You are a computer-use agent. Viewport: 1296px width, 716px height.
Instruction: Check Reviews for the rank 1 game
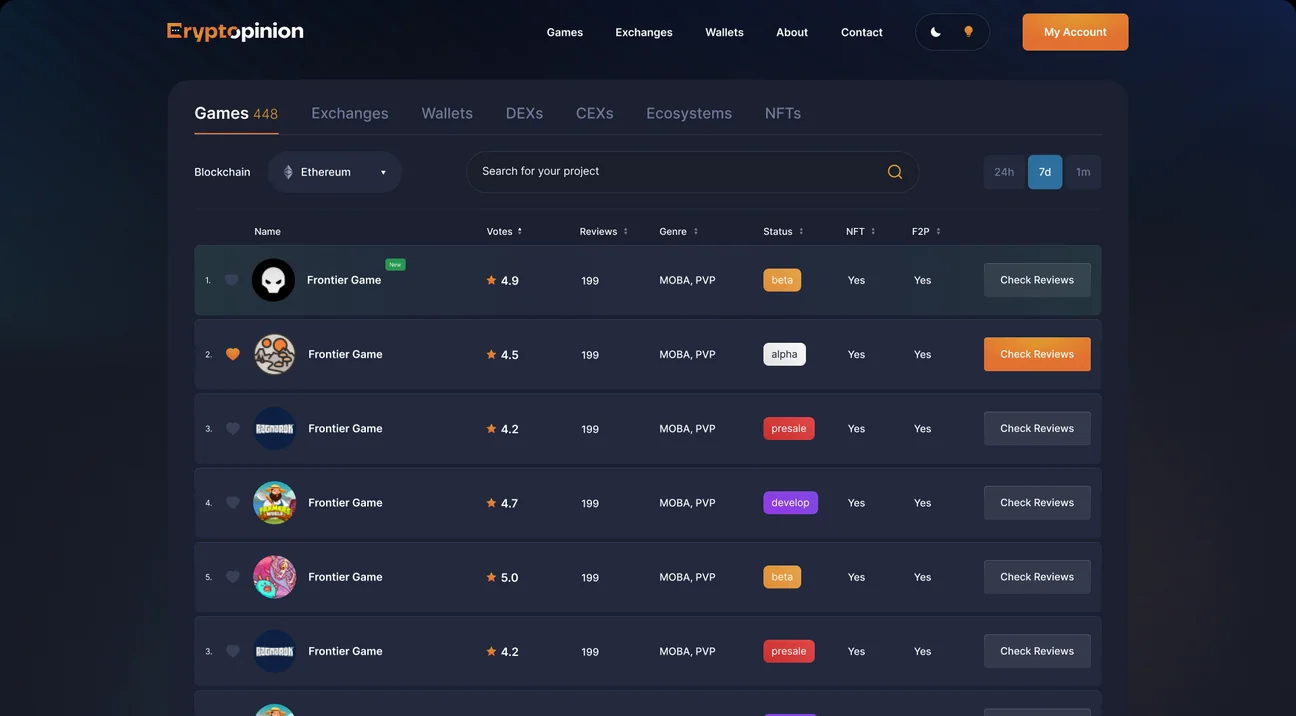tap(1037, 280)
